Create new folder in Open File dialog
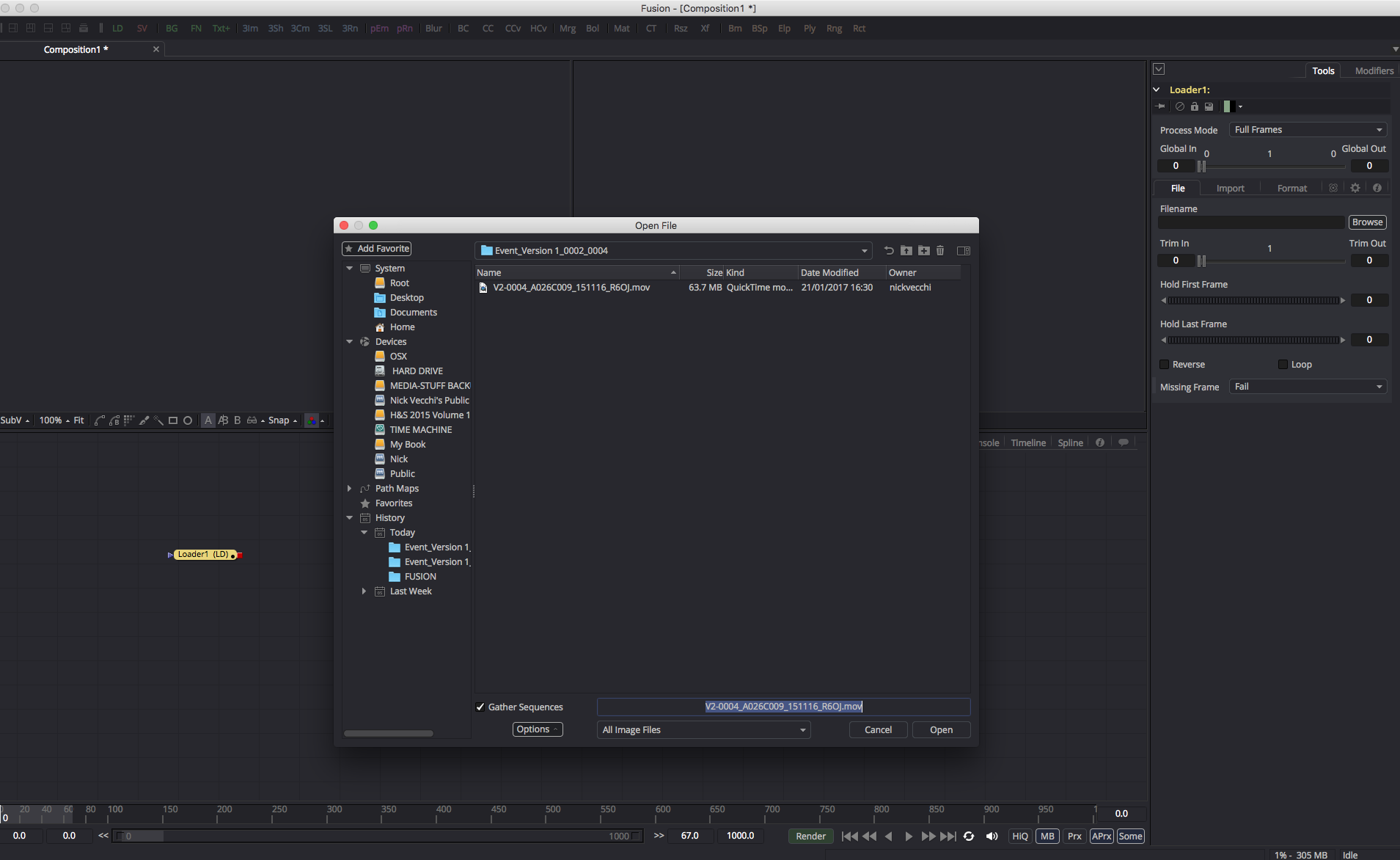Image resolution: width=1400 pixels, height=860 pixels. click(924, 251)
